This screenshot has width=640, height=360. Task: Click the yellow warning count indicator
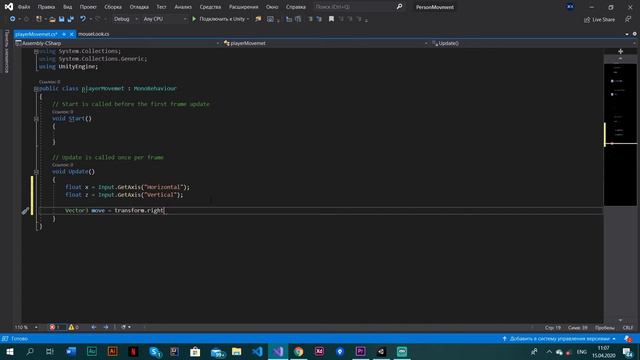(74, 327)
